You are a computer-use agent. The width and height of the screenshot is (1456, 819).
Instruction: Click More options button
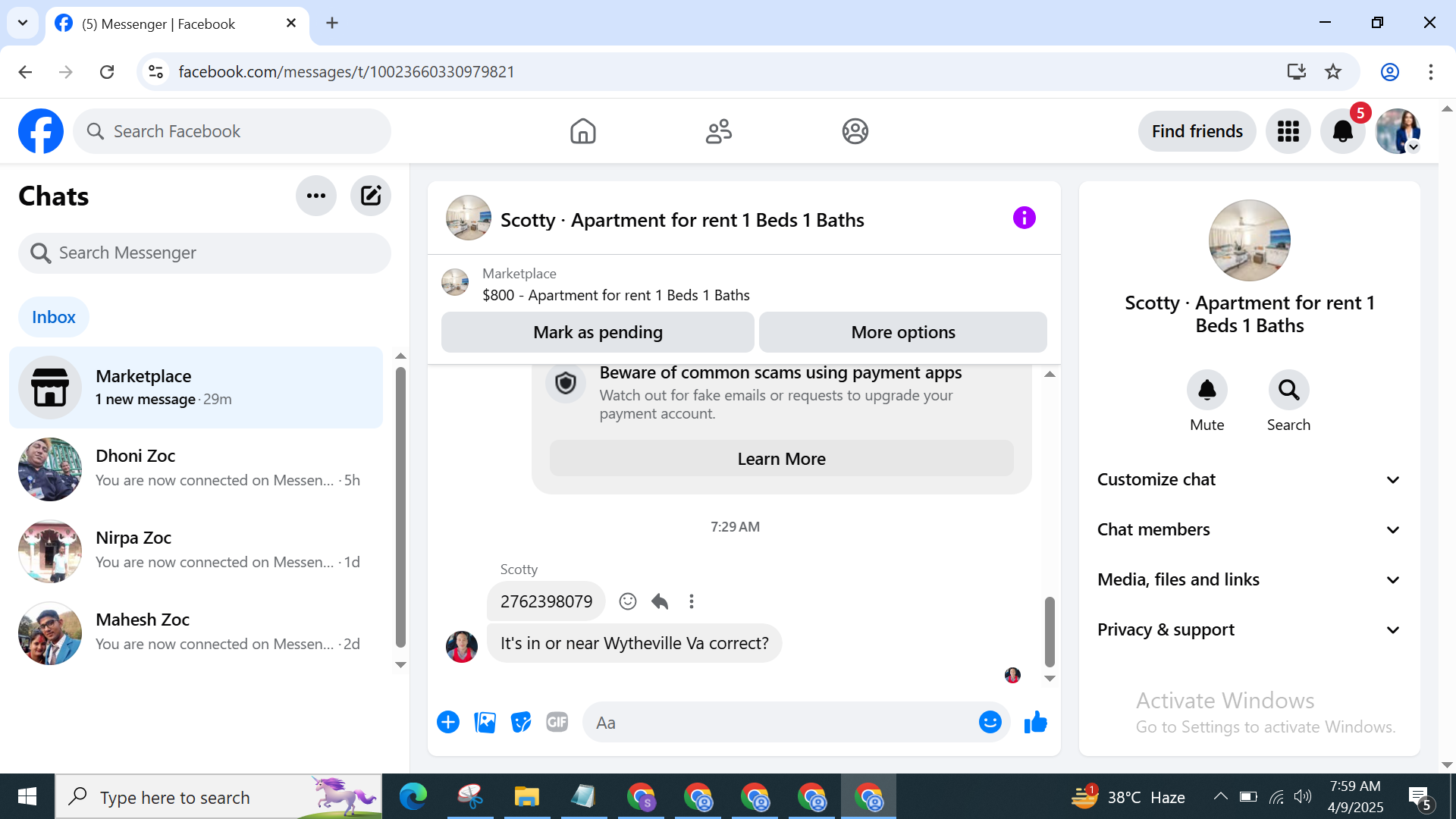click(x=903, y=332)
